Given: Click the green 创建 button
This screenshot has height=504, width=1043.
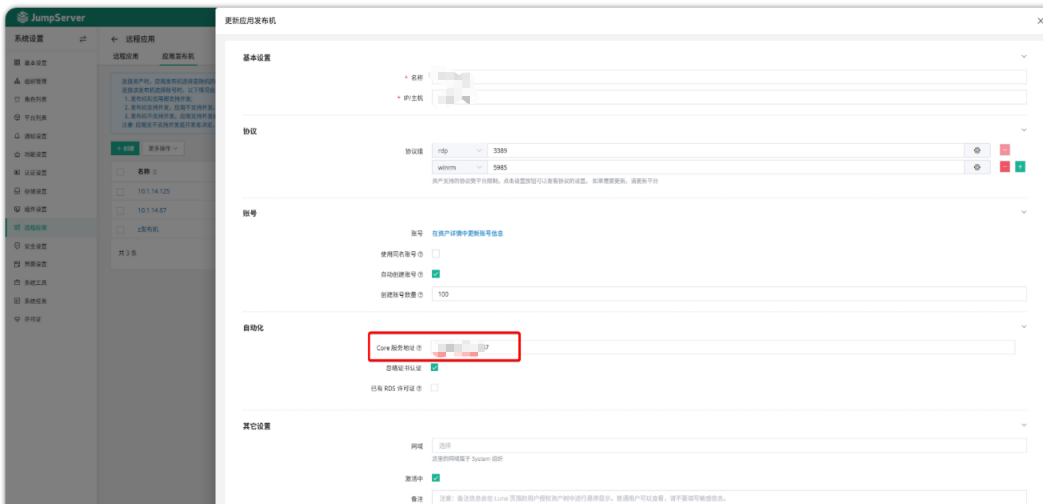Looking at the screenshot, I should 124,148.
